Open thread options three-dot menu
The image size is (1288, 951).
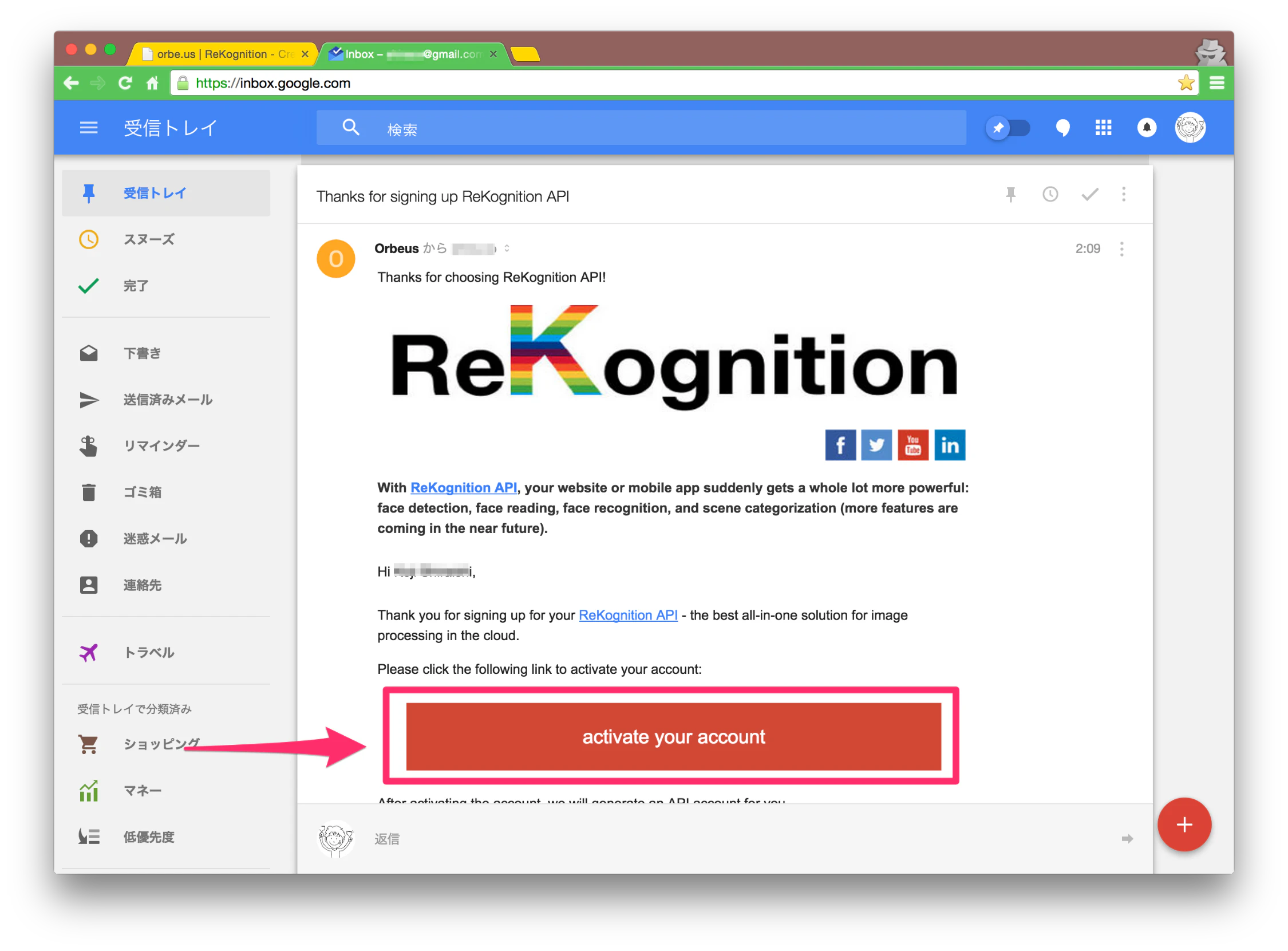coord(1123,195)
